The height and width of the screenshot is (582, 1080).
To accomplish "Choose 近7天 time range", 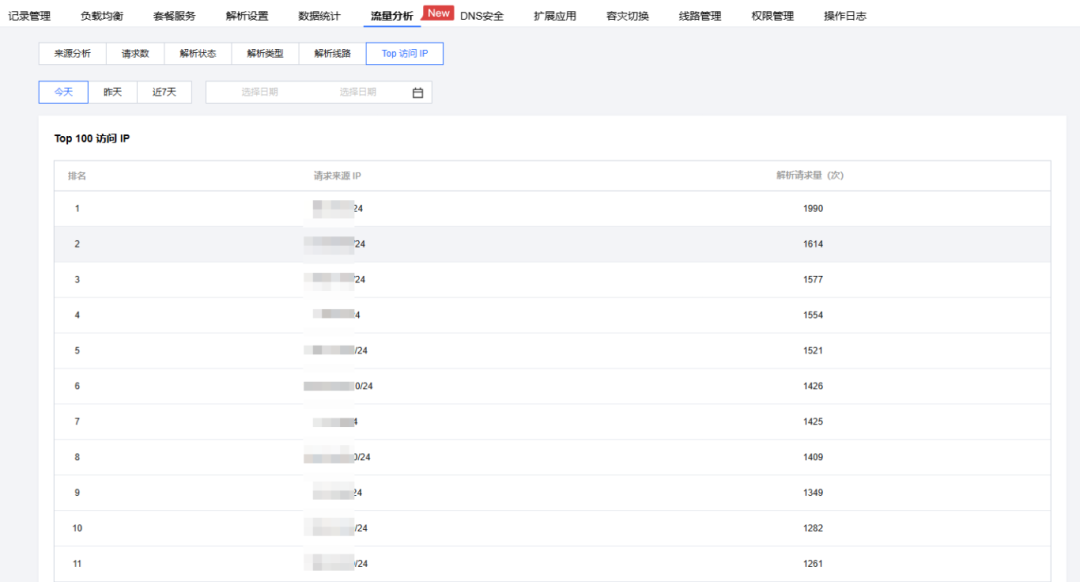I will click(165, 92).
